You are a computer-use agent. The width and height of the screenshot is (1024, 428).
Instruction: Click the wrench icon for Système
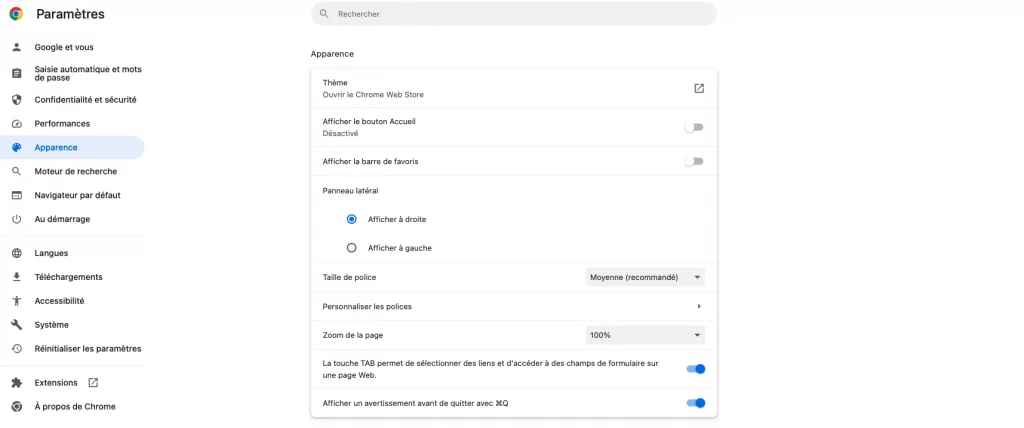(16, 325)
